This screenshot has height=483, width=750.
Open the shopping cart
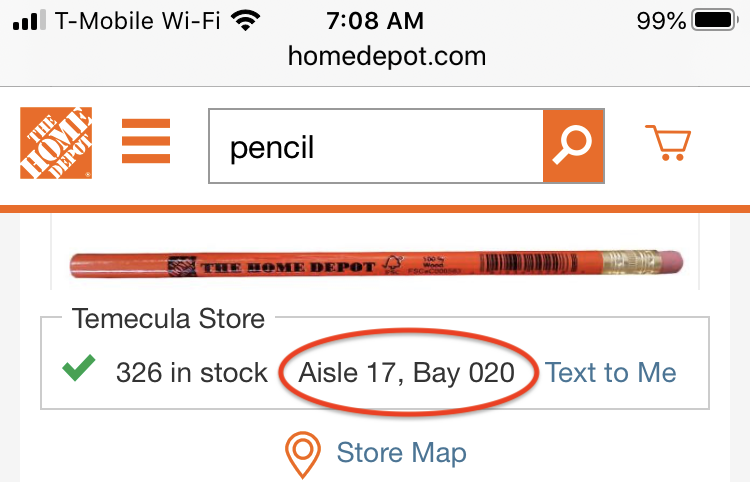[x=668, y=143]
